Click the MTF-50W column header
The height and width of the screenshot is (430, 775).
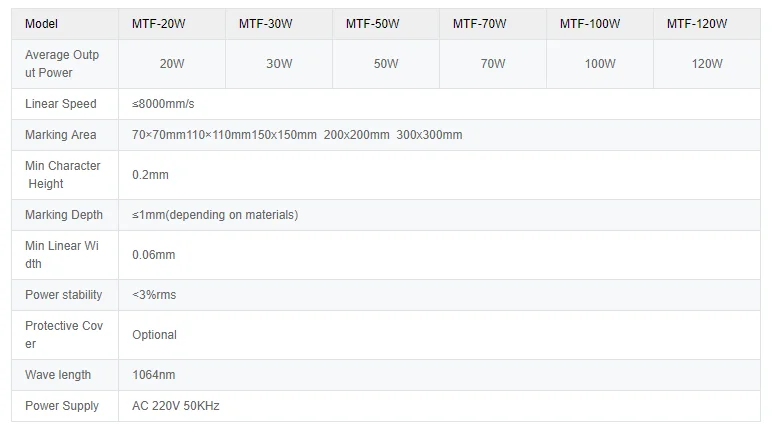(x=371, y=23)
